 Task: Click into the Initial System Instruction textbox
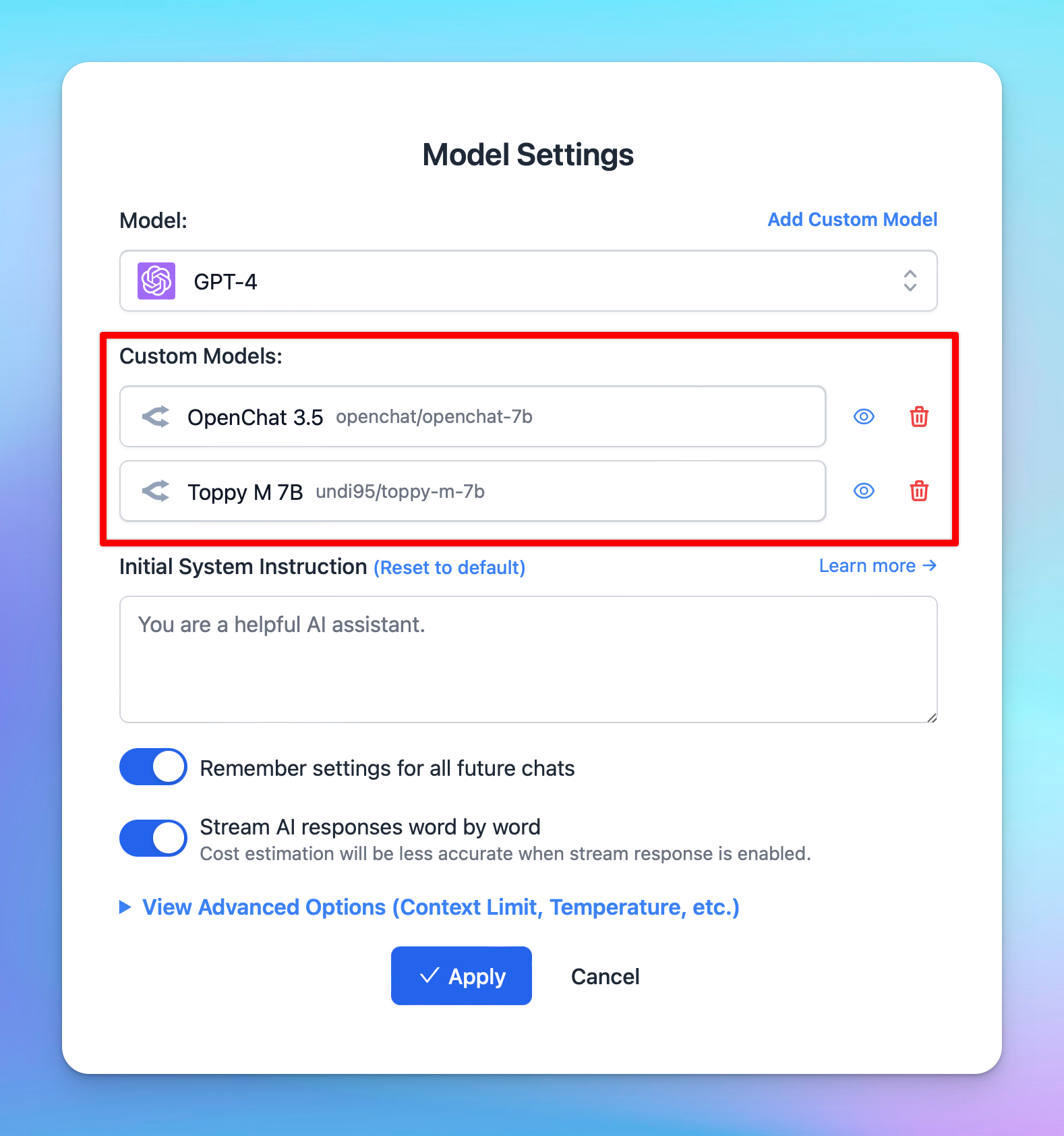click(x=529, y=659)
